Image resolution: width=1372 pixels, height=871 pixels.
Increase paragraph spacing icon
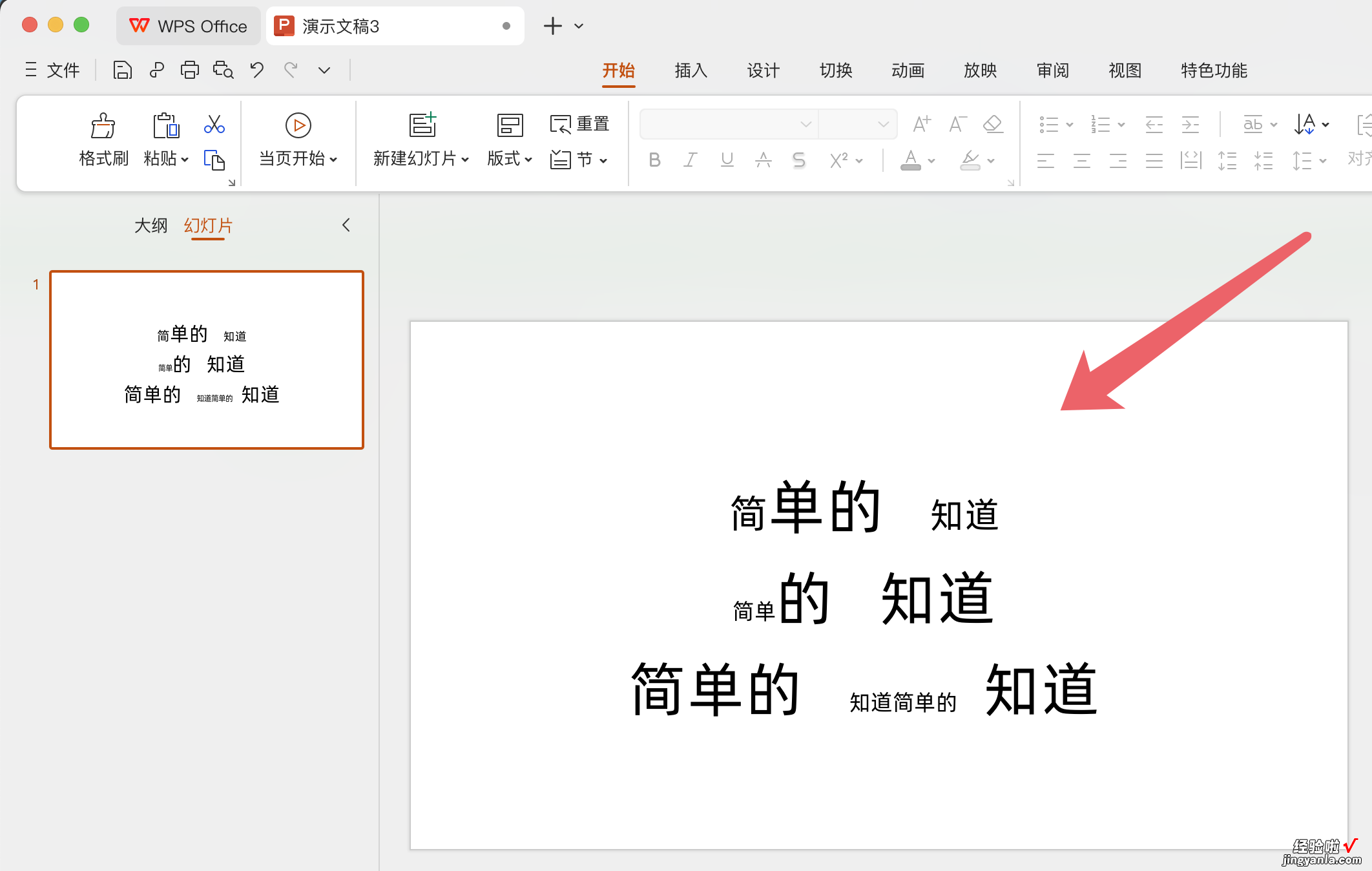tap(1227, 160)
